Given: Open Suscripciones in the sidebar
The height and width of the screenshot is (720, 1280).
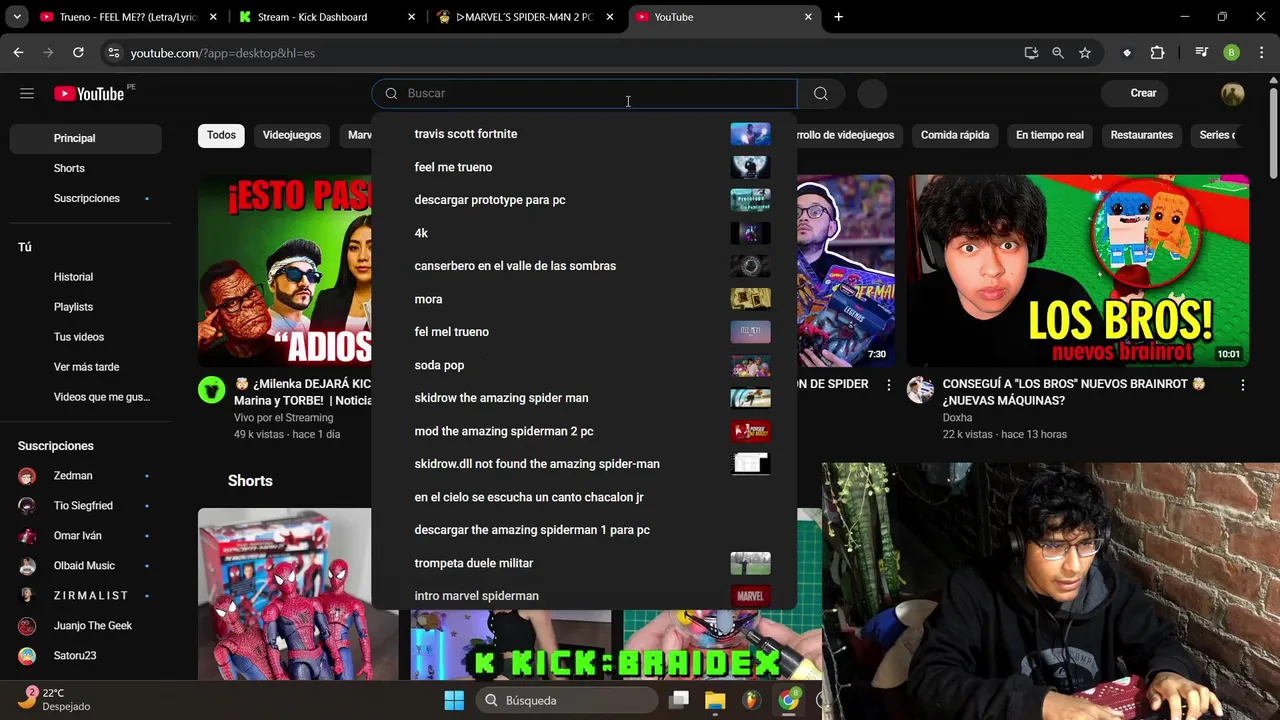Looking at the screenshot, I should tap(85, 198).
